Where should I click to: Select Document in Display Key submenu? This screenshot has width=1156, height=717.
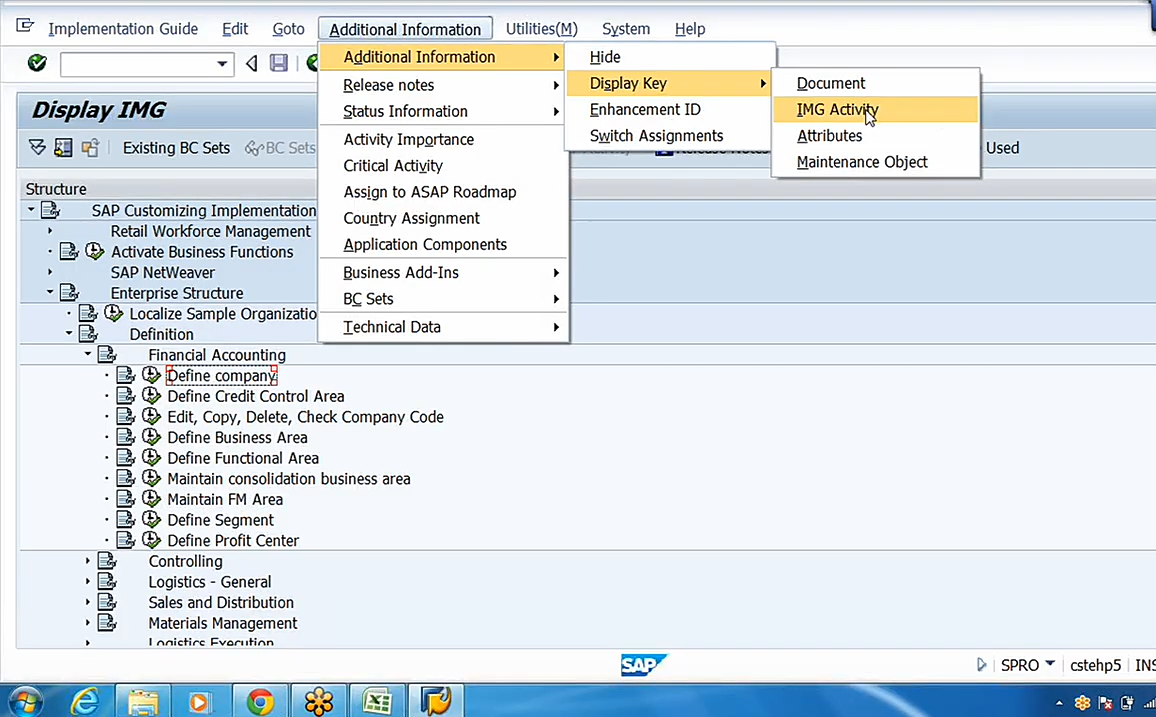coord(876,83)
